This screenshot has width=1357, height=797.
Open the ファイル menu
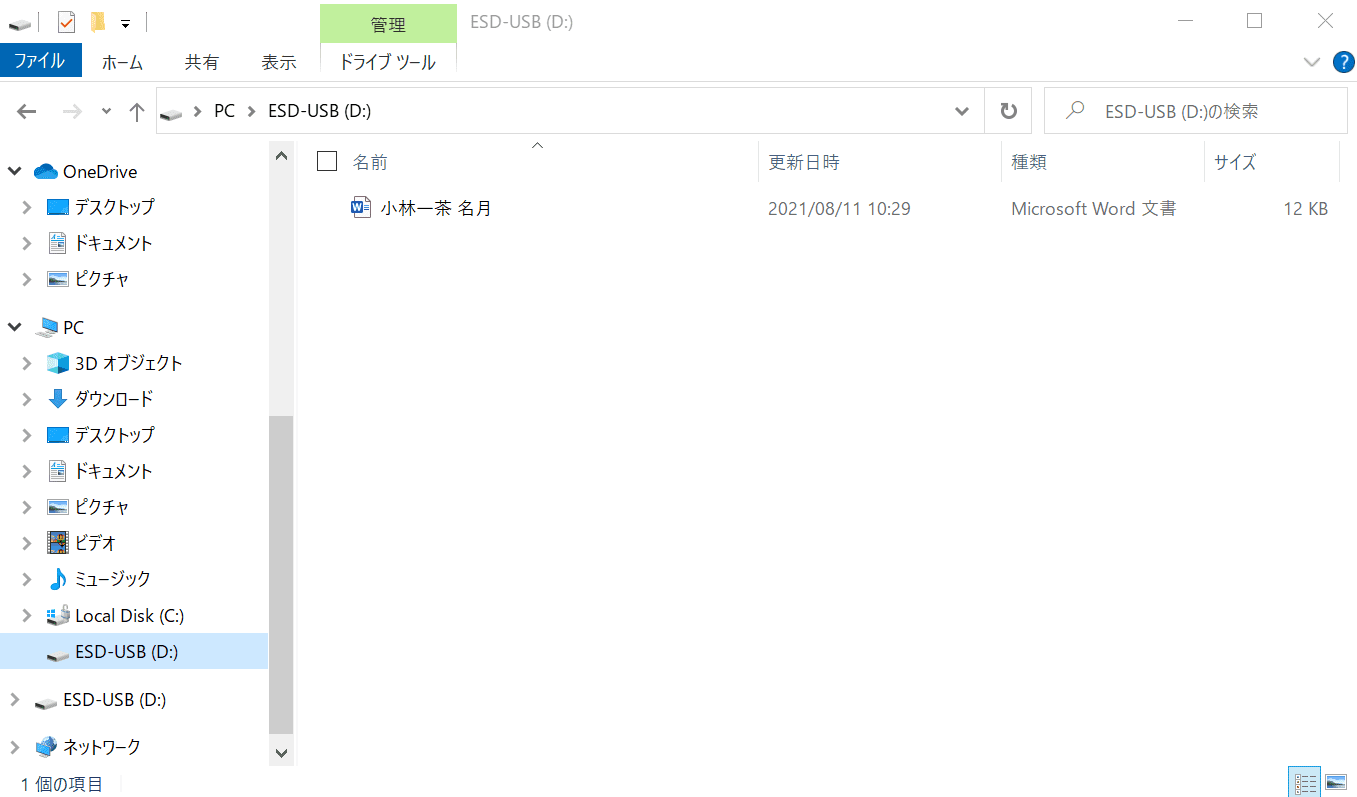click(x=40, y=61)
